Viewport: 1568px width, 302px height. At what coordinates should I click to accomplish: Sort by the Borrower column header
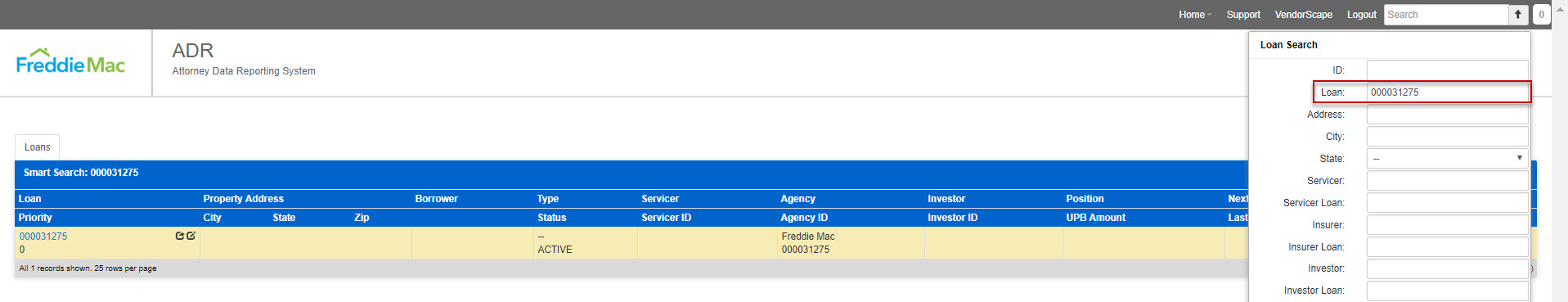click(436, 199)
